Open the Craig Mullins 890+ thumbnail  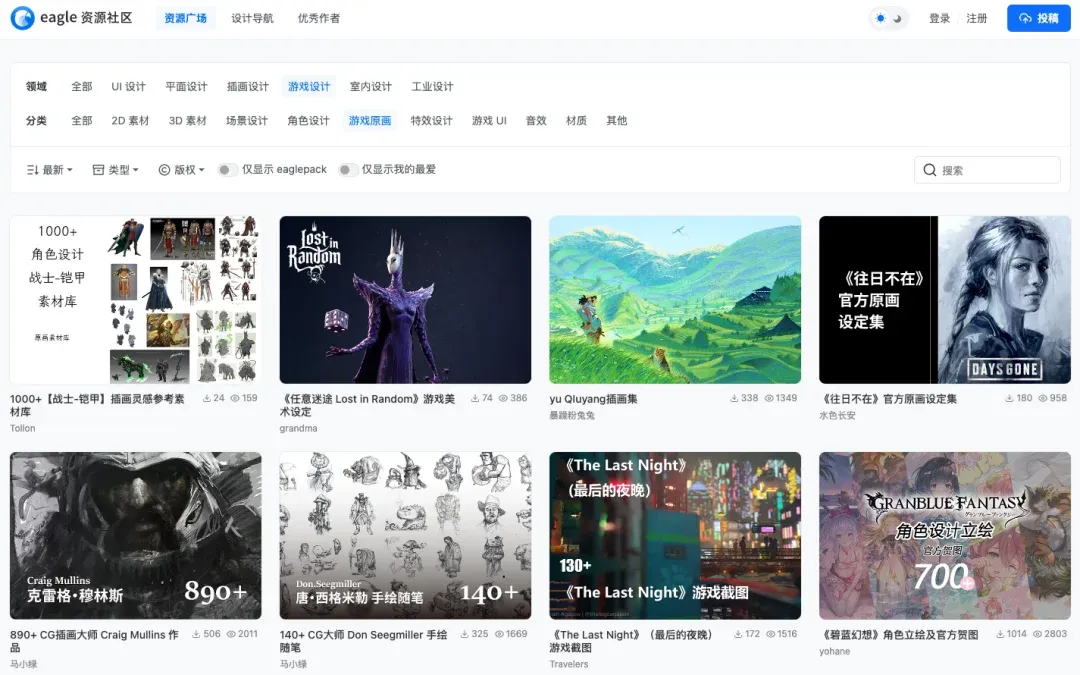(136, 536)
